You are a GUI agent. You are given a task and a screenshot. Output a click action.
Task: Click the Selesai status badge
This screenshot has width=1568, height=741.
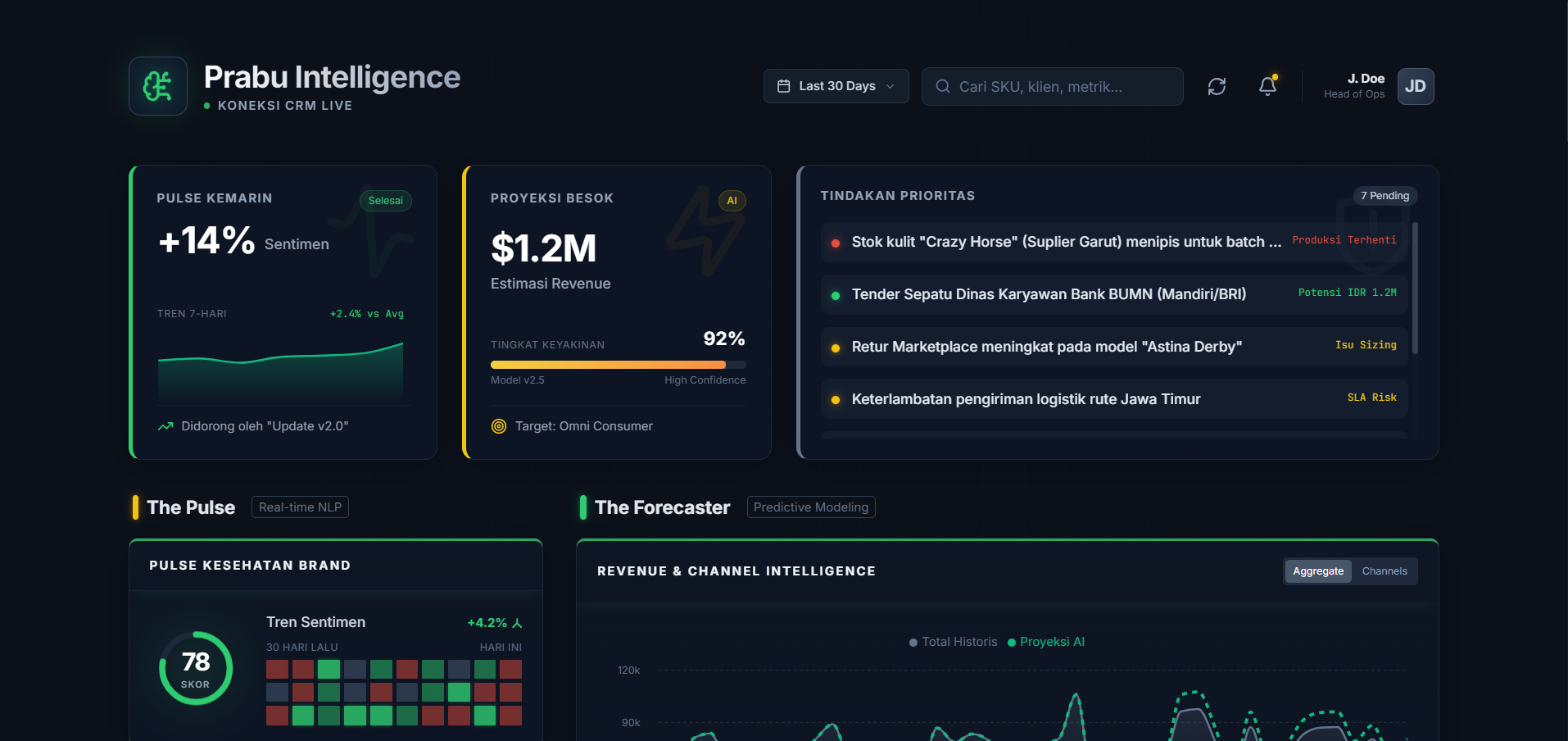[386, 201]
